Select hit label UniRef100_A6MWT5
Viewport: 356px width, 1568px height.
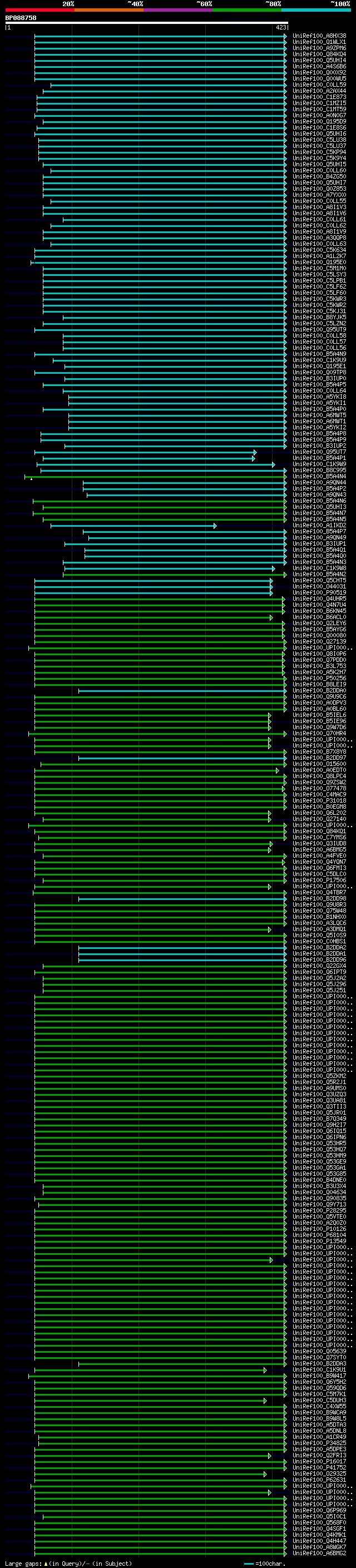[319, 415]
